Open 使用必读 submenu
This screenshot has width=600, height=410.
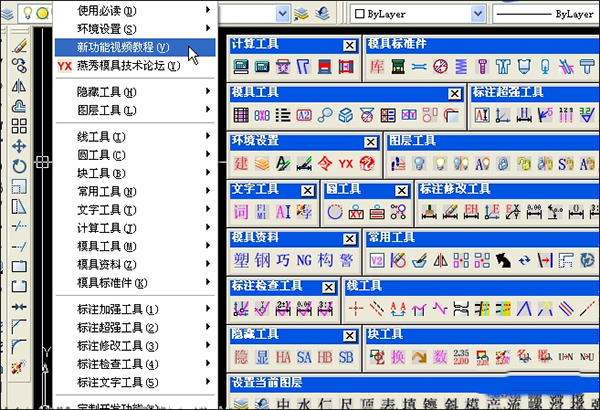point(135,10)
